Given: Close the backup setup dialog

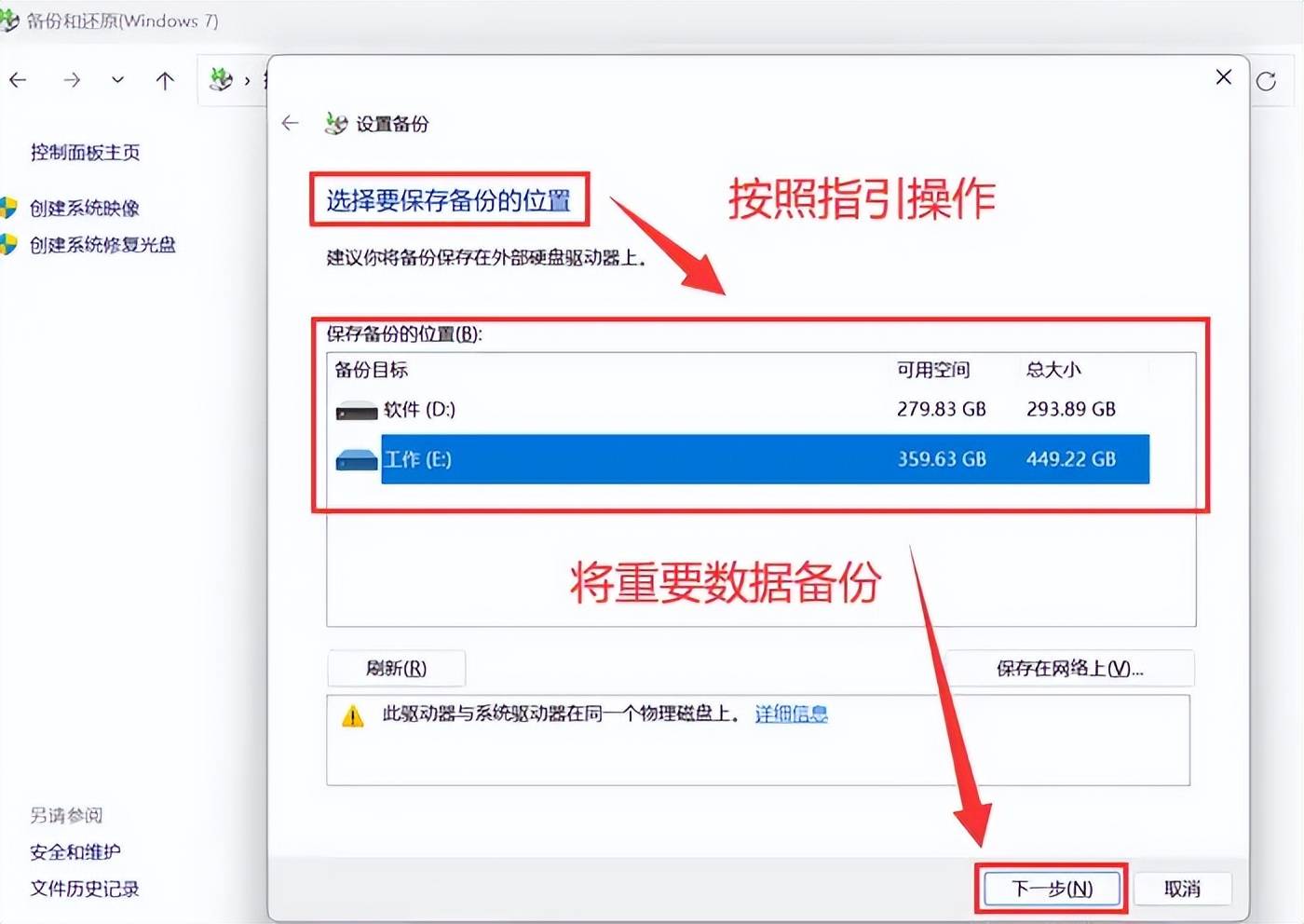Looking at the screenshot, I should [x=1224, y=77].
